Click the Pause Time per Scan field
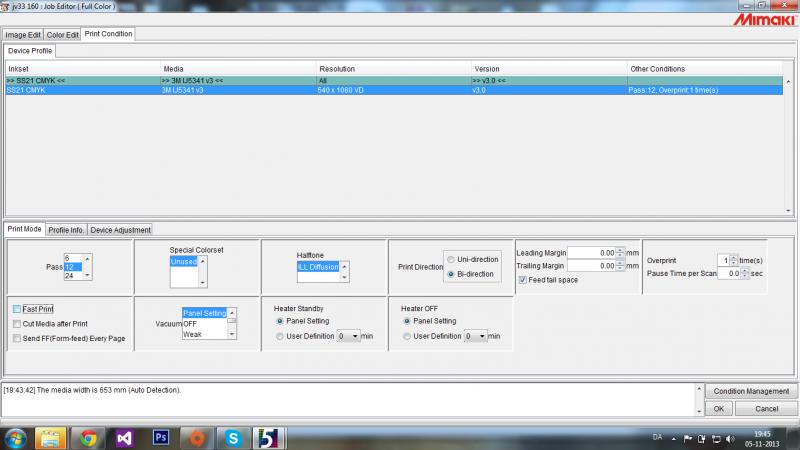Screen dimensions: 800x450 point(729,273)
